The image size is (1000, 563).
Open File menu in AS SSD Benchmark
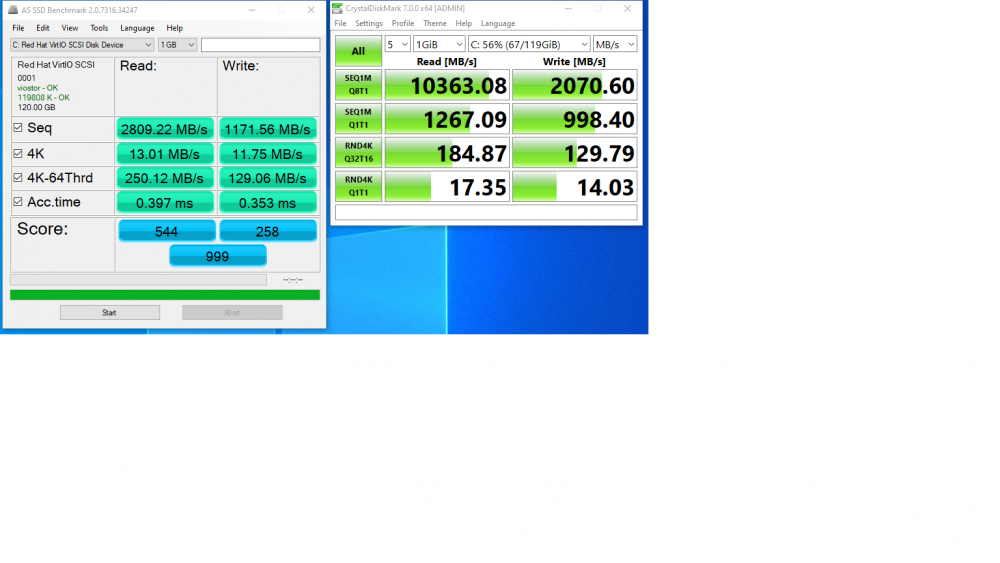18,28
